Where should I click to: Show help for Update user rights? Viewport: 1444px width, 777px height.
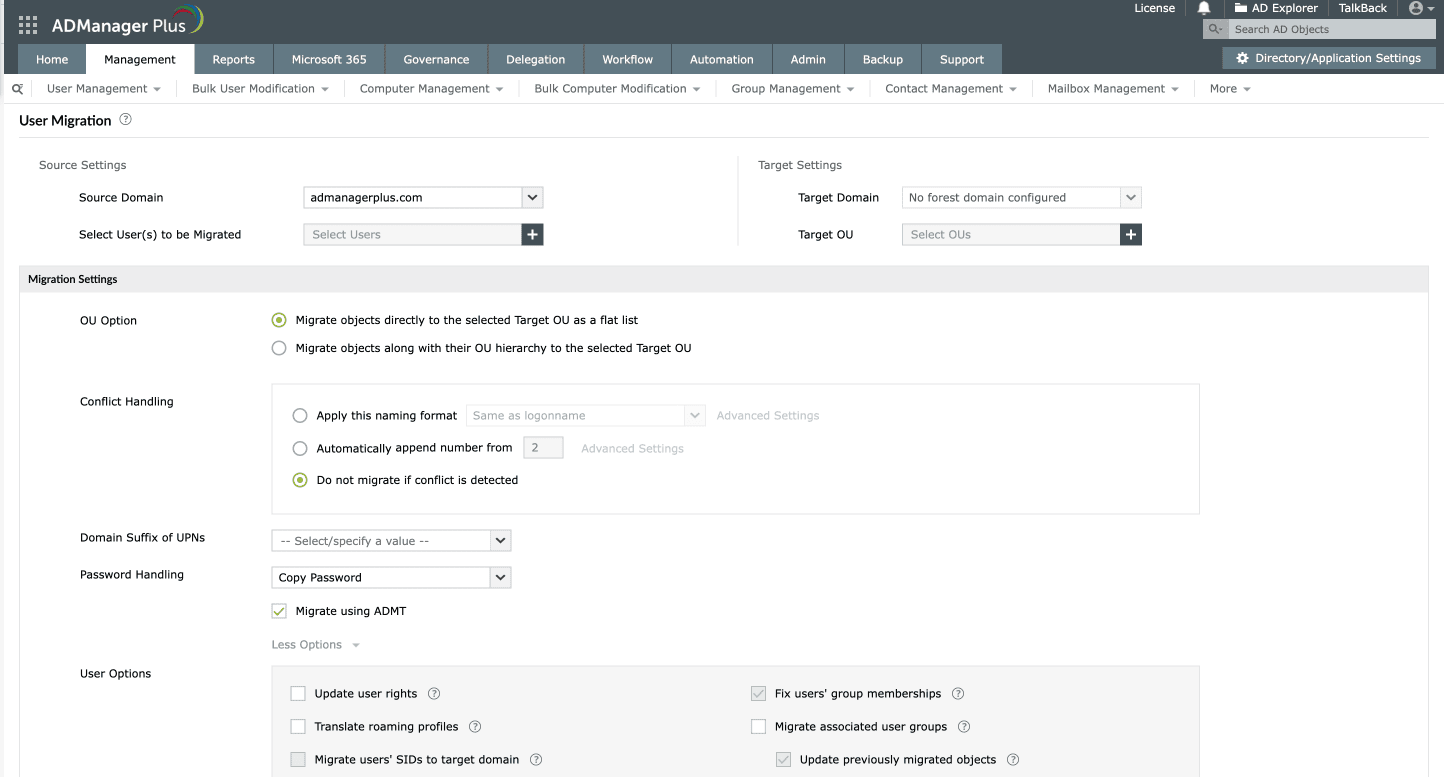pos(434,694)
